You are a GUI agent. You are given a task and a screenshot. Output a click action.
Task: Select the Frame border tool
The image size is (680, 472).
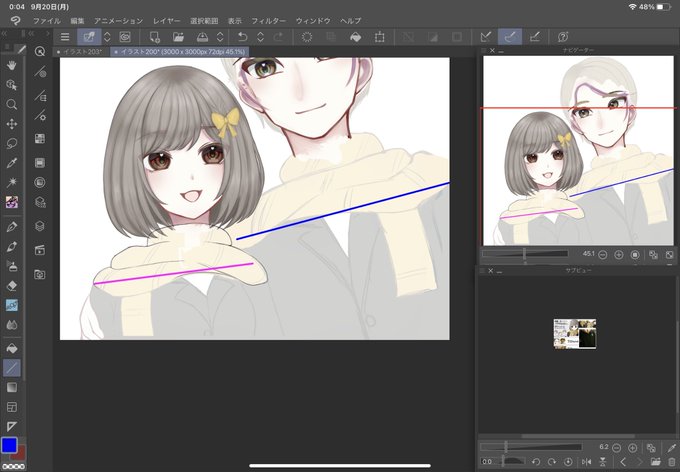pyautogui.click(x=12, y=407)
